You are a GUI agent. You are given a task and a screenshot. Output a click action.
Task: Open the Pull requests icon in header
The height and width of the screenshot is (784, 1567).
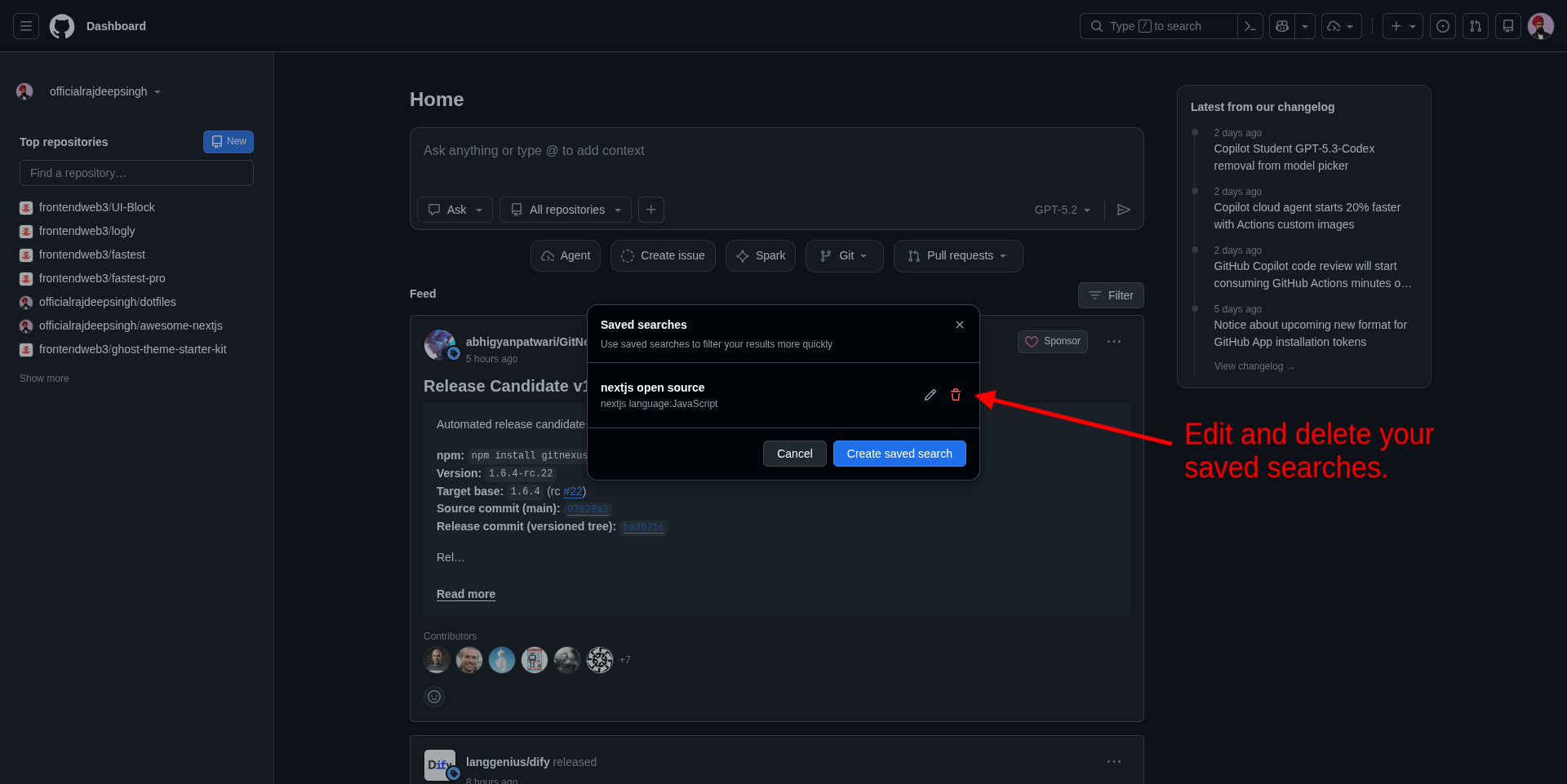pos(1476,26)
